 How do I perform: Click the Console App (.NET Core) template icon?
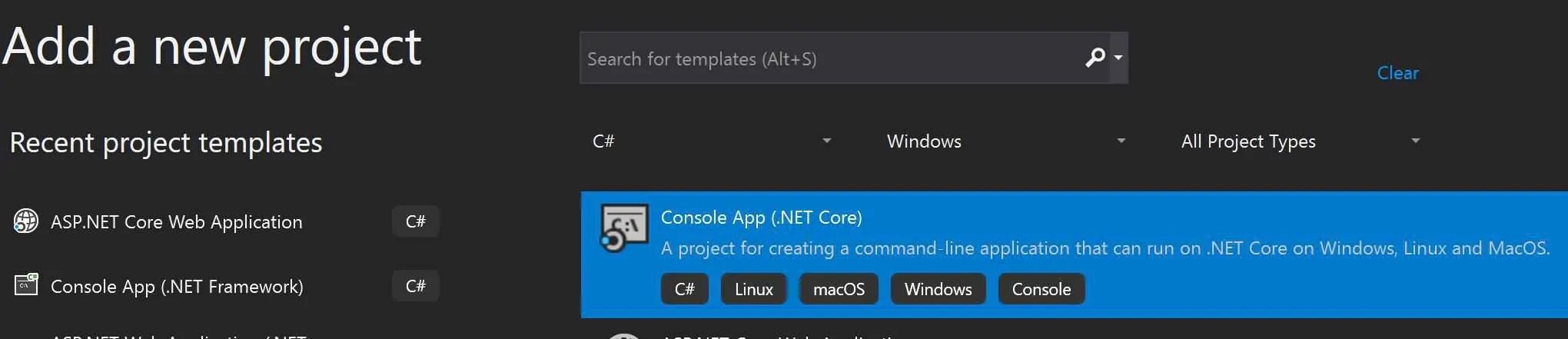click(623, 228)
